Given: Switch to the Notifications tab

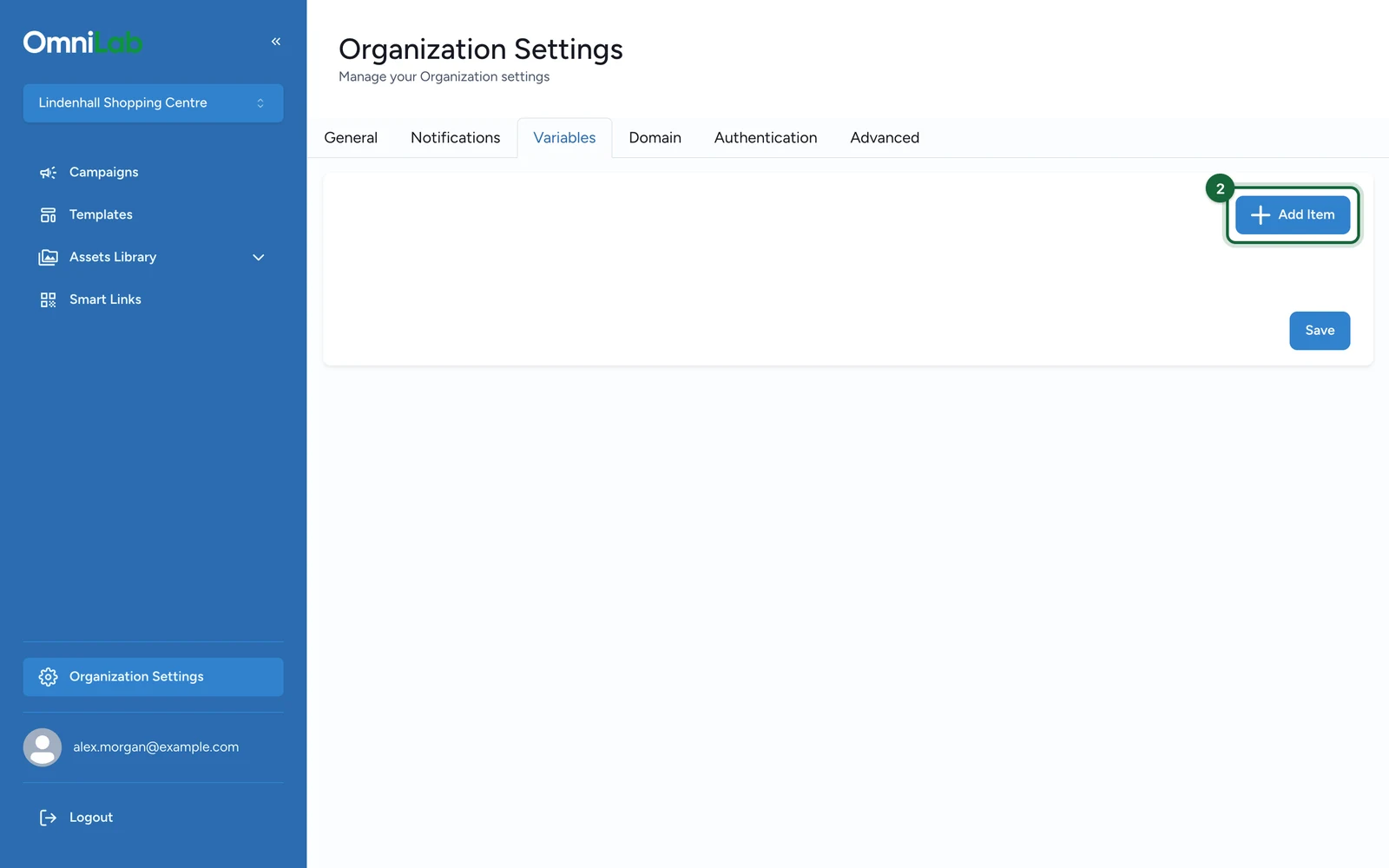Looking at the screenshot, I should pos(456,138).
